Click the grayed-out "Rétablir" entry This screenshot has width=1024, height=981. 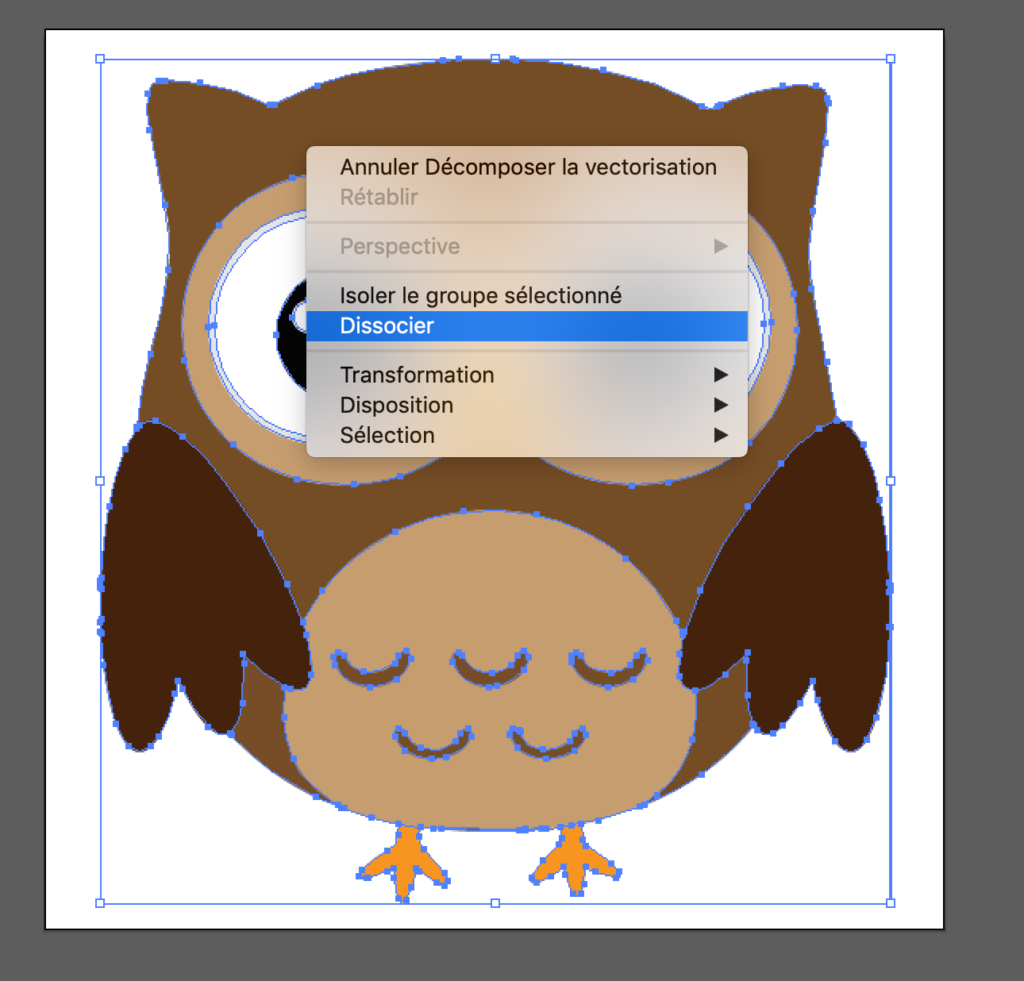379,197
